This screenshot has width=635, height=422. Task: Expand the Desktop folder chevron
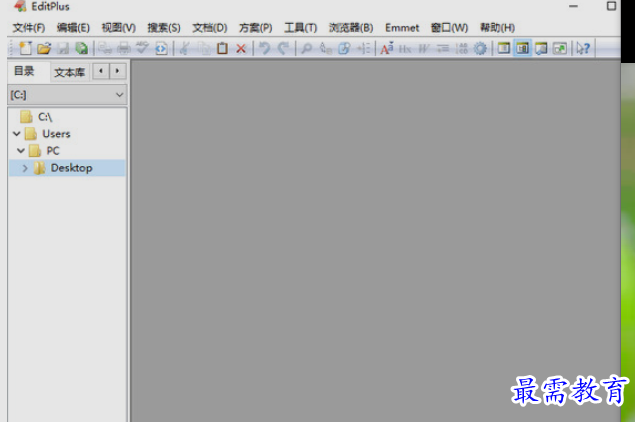tap(25, 168)
